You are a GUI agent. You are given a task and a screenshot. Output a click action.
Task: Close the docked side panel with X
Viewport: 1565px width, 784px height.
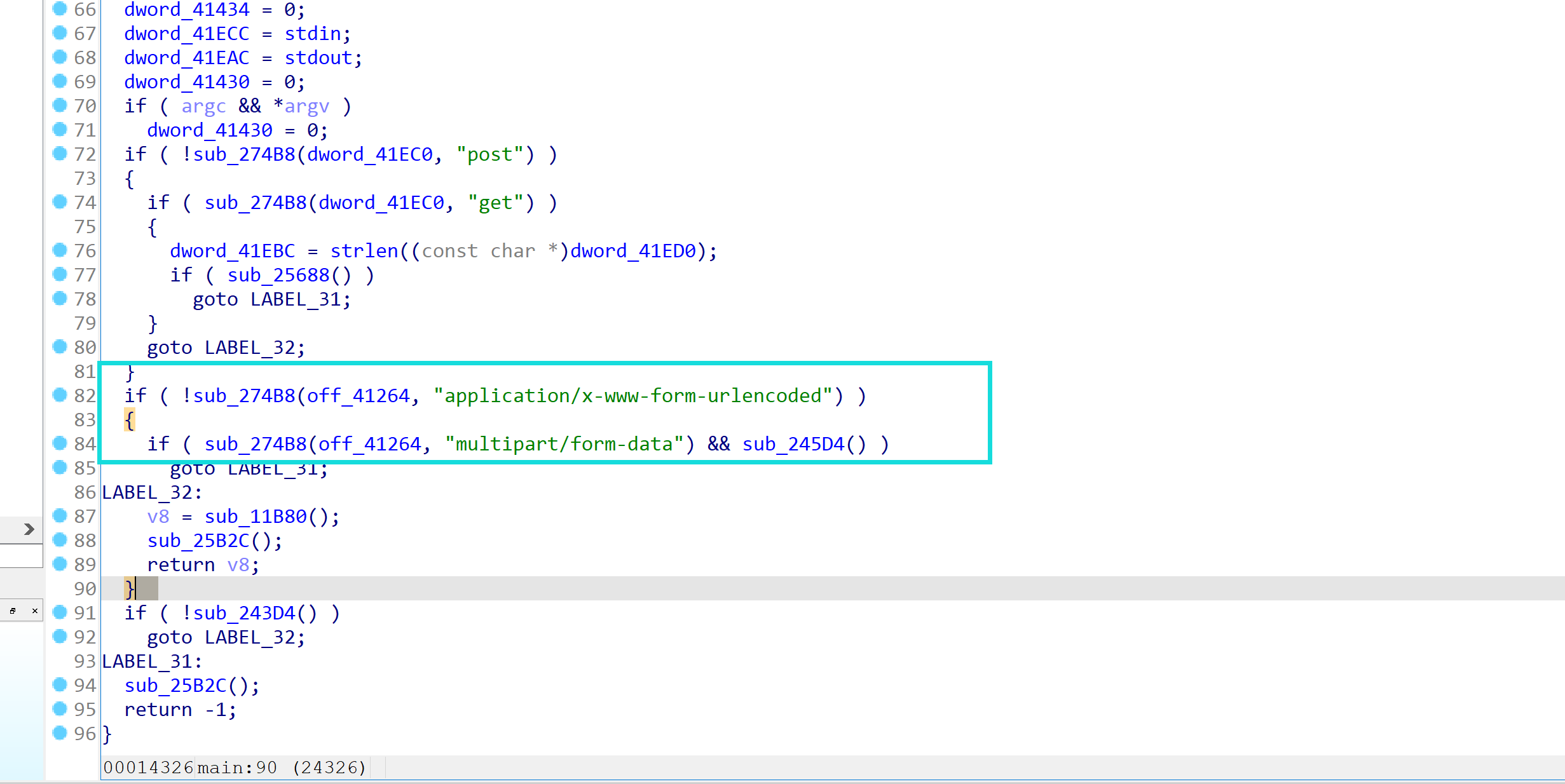click(35, 611)
